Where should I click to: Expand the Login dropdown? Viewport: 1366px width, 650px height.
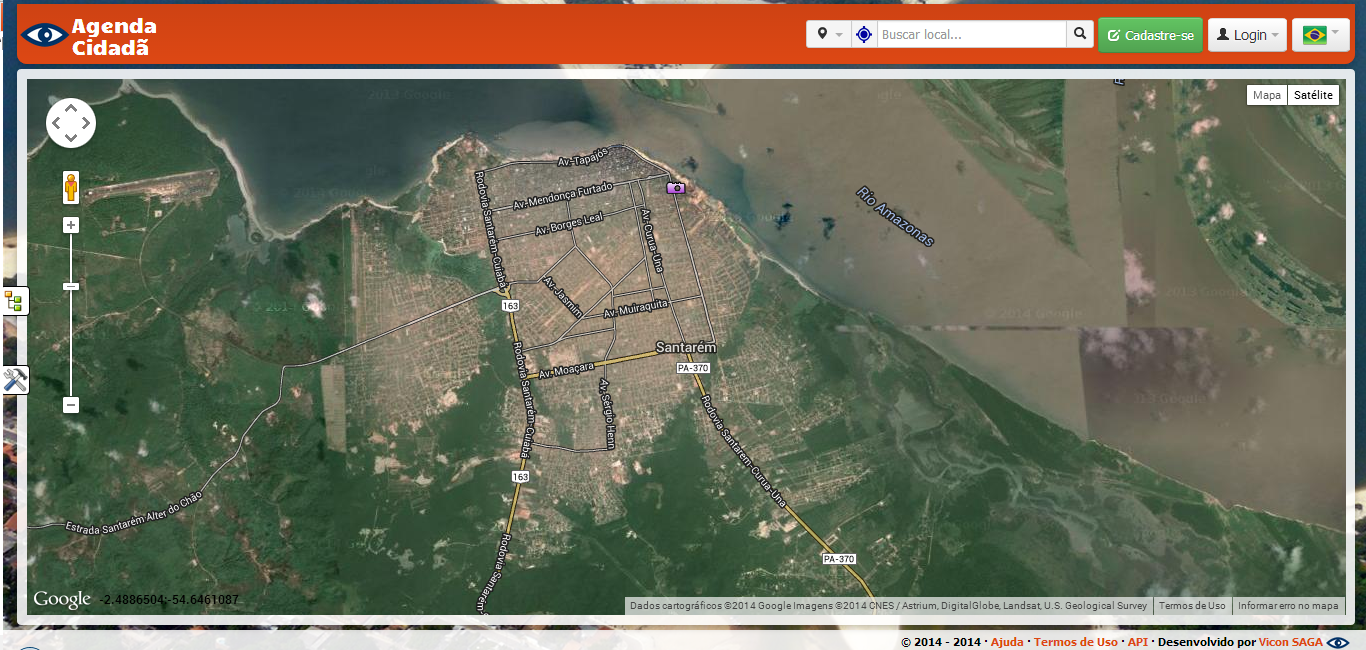pyautogui.click(x=1247, y=35)
